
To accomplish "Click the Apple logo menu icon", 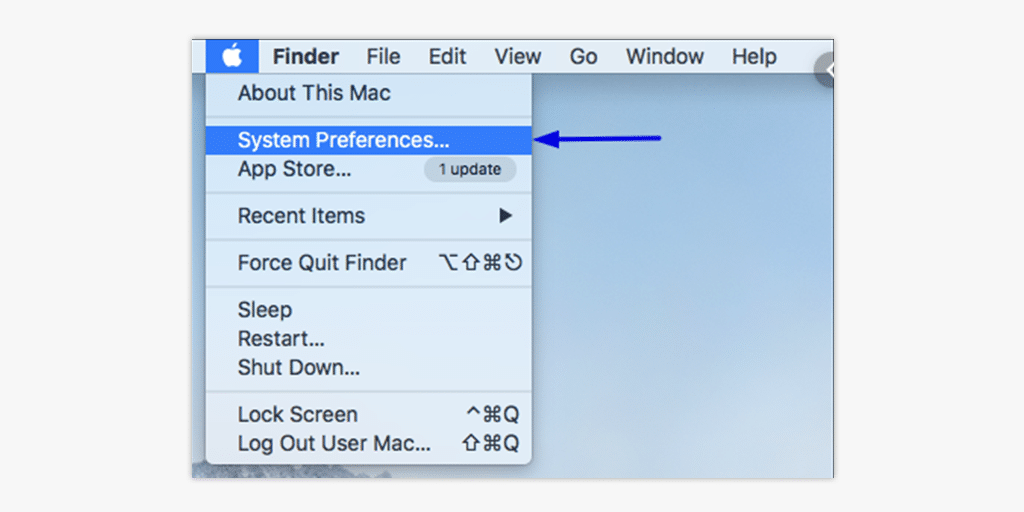I will click(x=232, y=57).
